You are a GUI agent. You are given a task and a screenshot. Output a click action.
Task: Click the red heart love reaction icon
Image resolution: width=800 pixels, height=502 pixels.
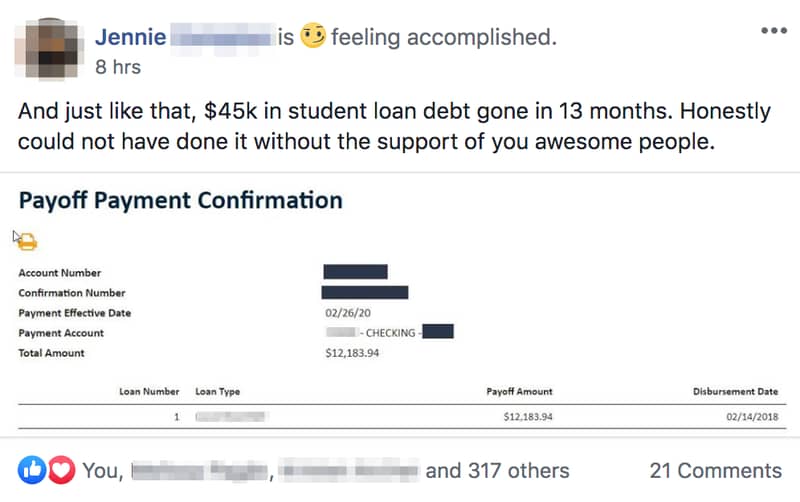tap(59, 469)
